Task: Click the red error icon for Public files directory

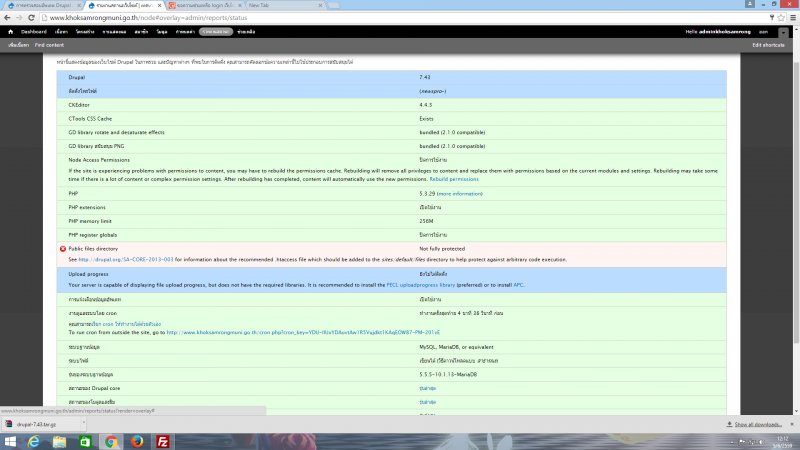Action: pos(63,249)
